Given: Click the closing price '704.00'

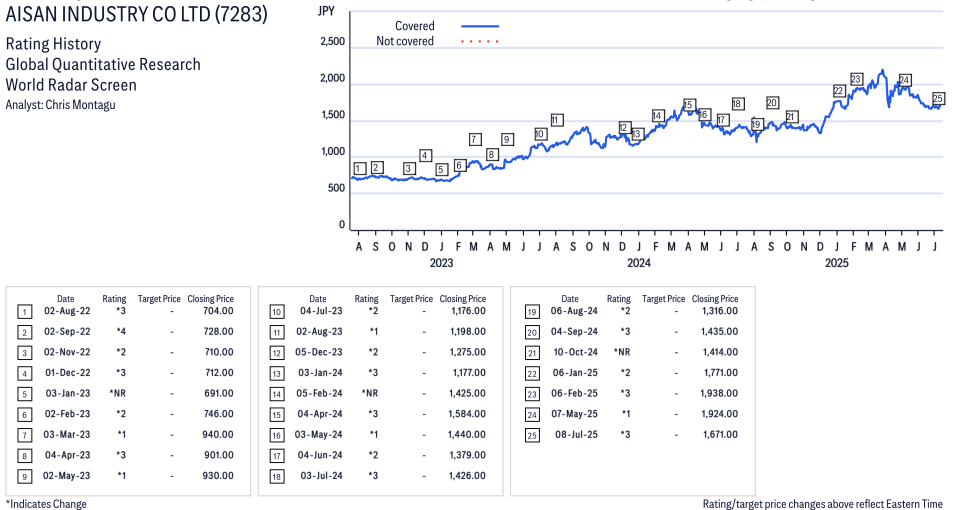Looking at the screenshot, I should click(218, 311).
